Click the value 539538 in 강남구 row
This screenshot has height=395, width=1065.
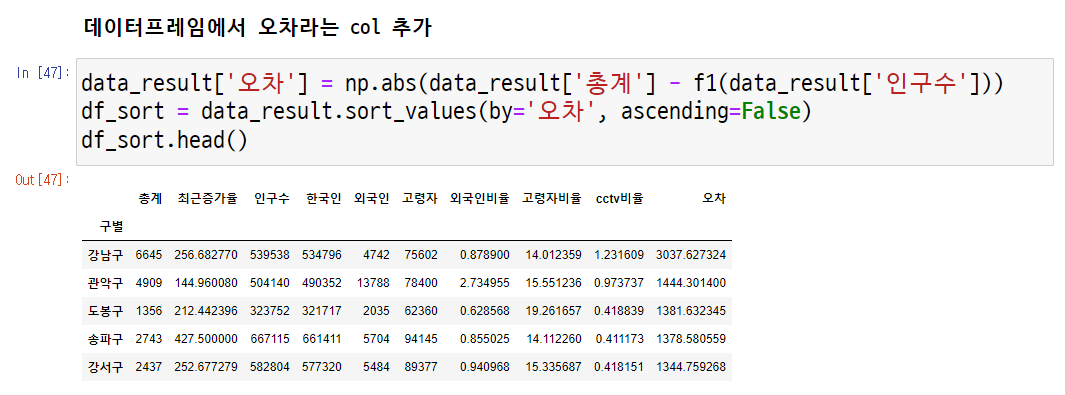click(270, 255)
